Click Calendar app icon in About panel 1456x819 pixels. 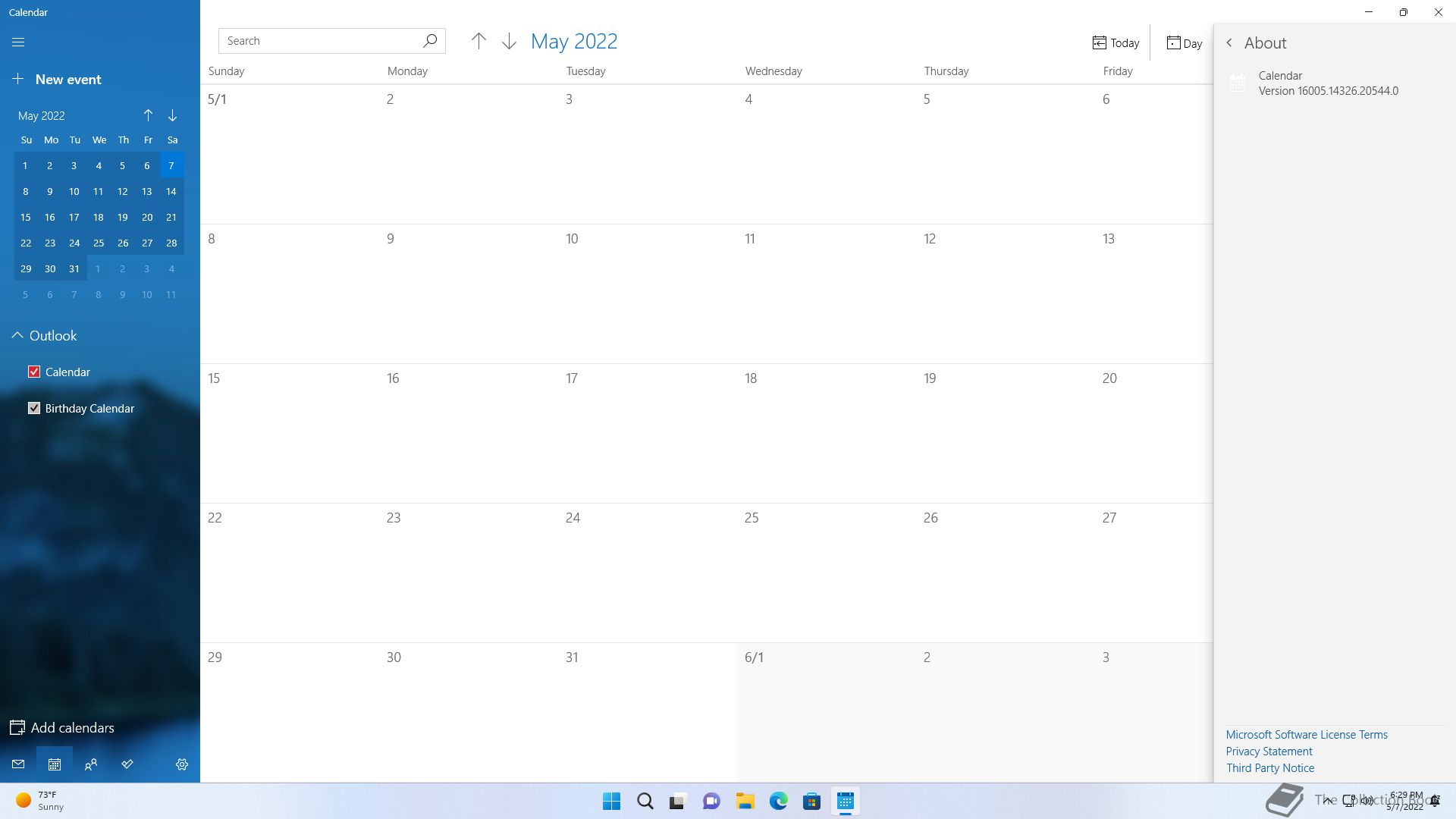1238,83
